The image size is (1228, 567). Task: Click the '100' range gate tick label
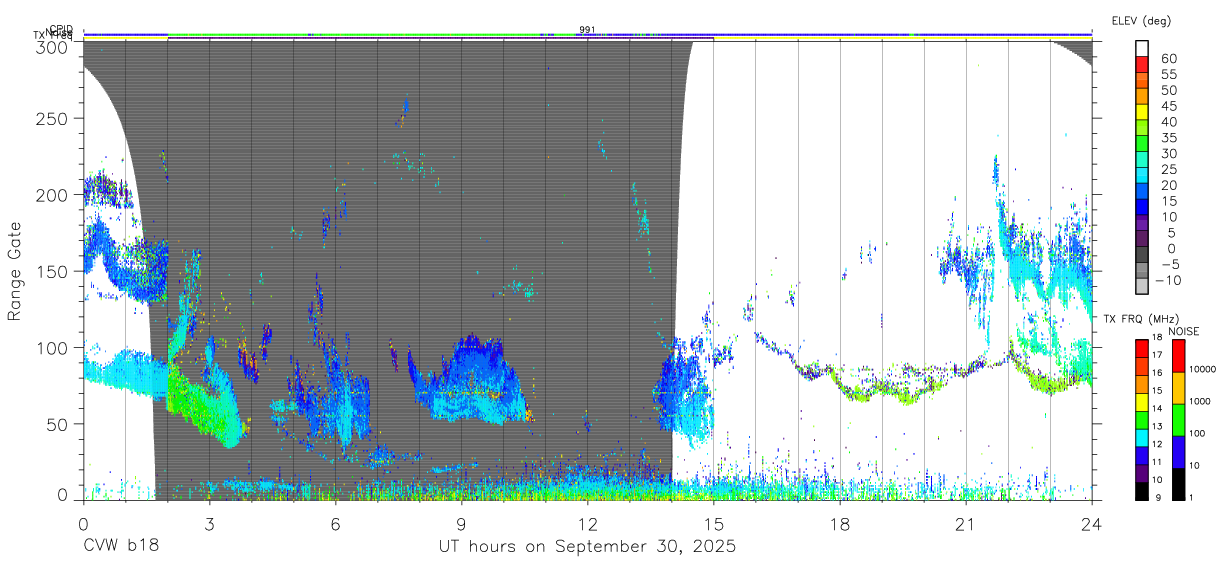tap(53, 347)
